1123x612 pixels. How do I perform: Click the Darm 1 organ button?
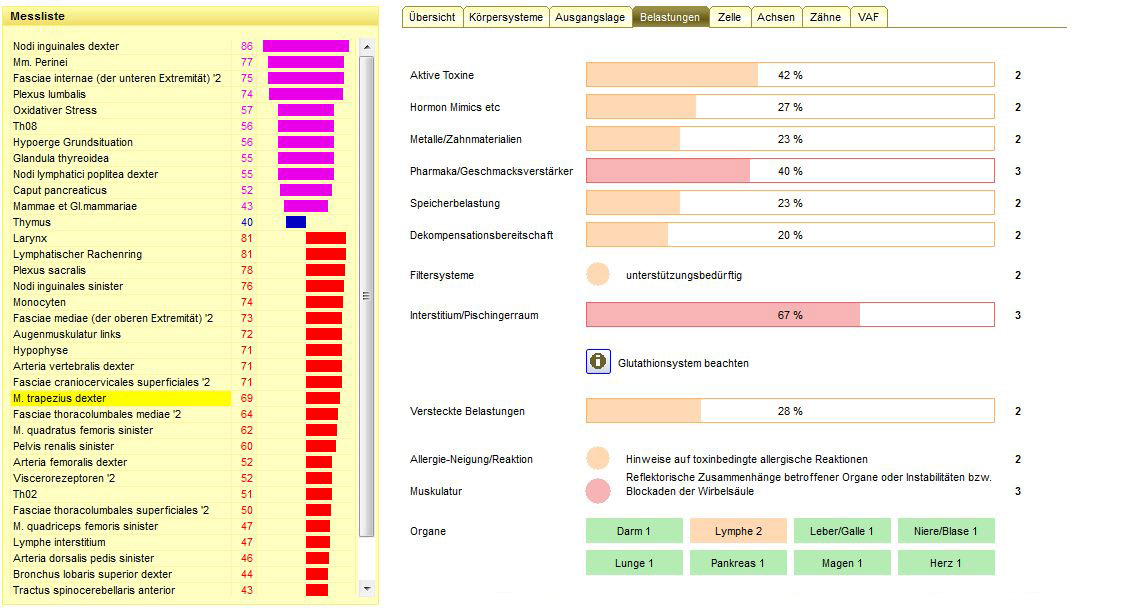pos(634,531)
